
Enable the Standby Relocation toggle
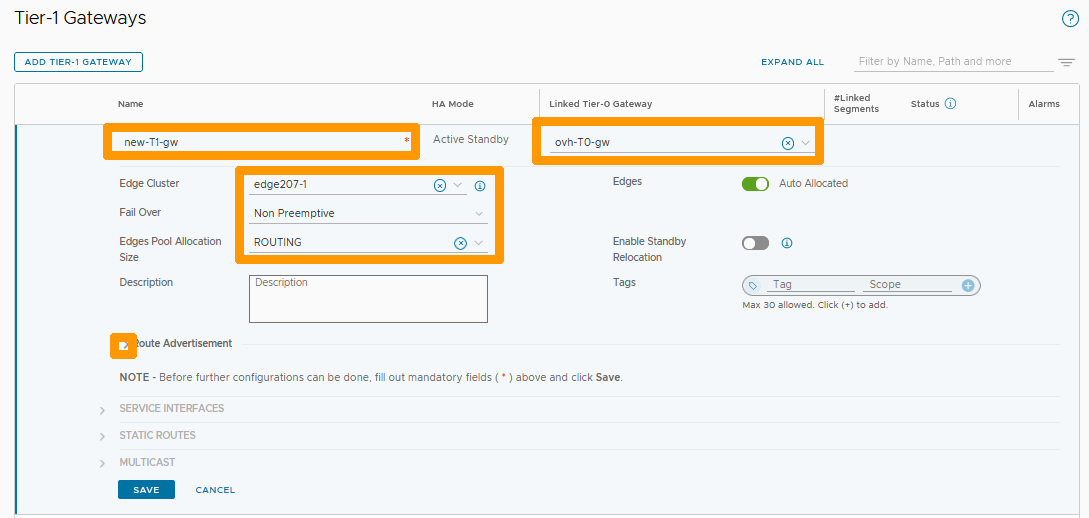(x=755, y=243)
